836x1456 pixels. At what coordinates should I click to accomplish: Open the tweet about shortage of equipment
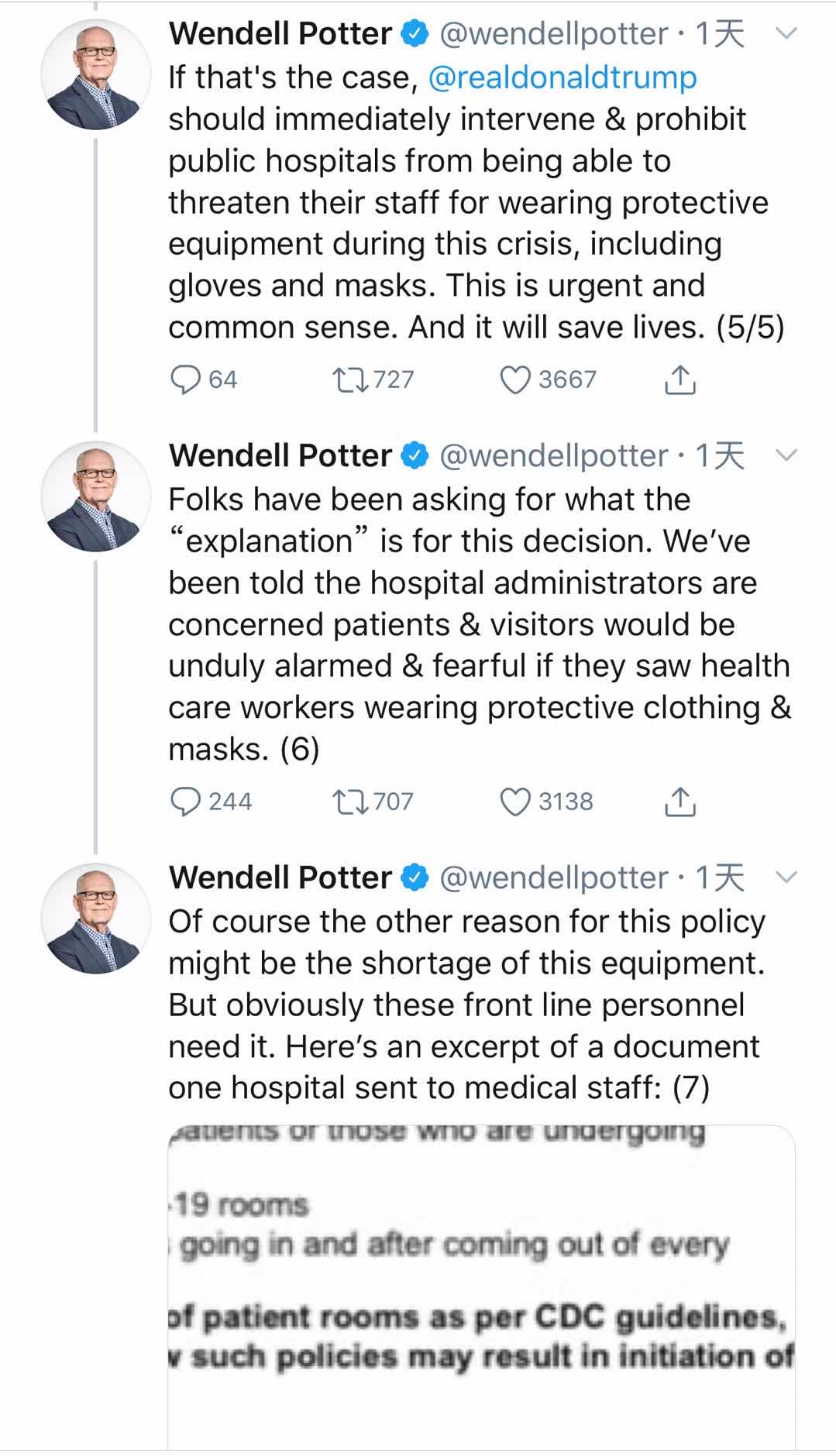(x=465, y=1004)
